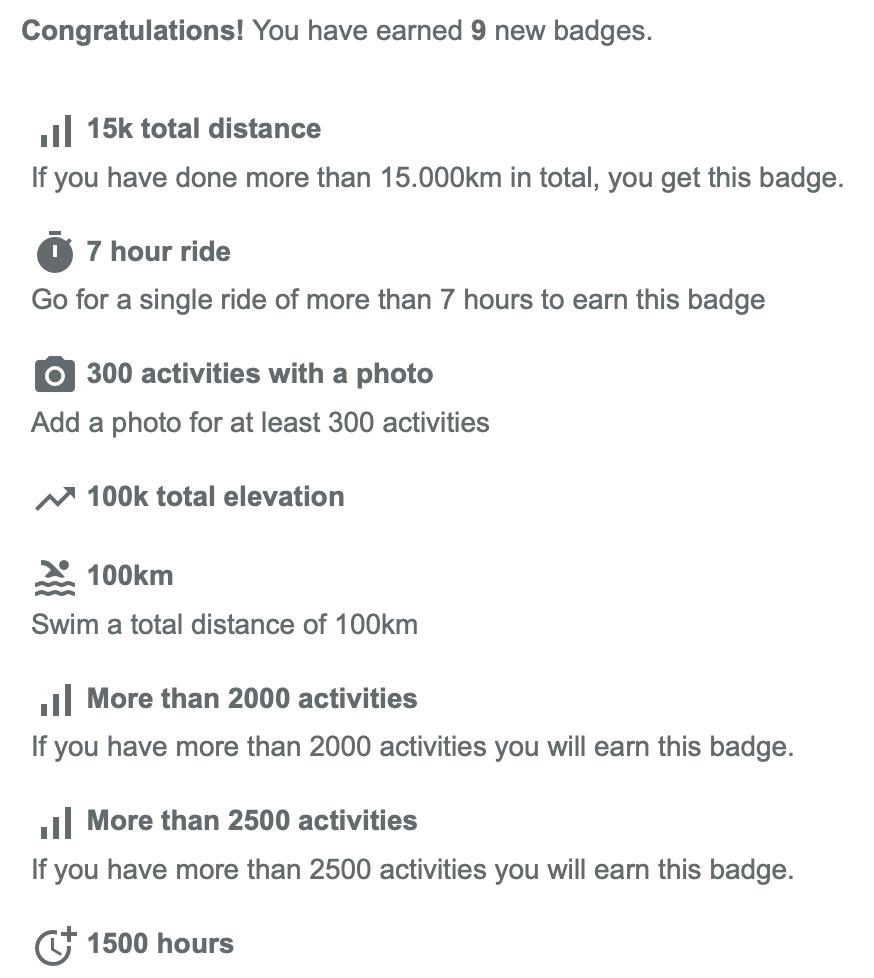874x978 pixels.
Task: Click the camera icon for 300 activities
Action: [55, 374]
